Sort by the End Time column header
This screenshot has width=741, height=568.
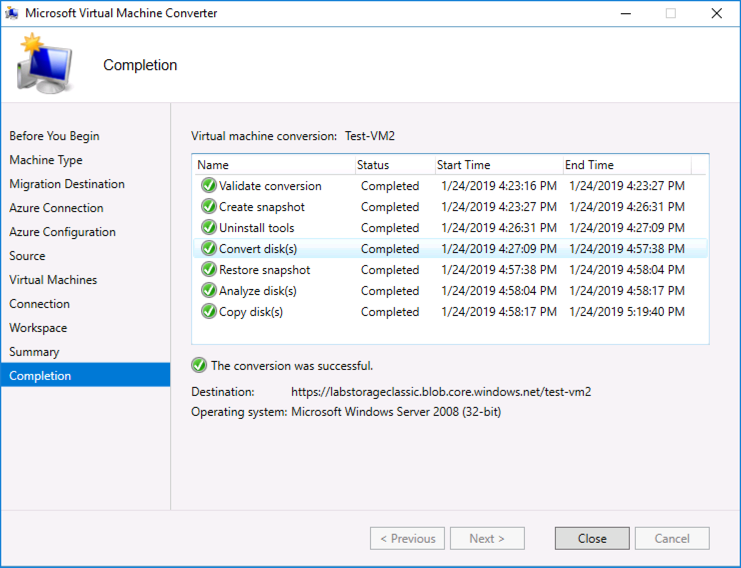click(627, 165)
